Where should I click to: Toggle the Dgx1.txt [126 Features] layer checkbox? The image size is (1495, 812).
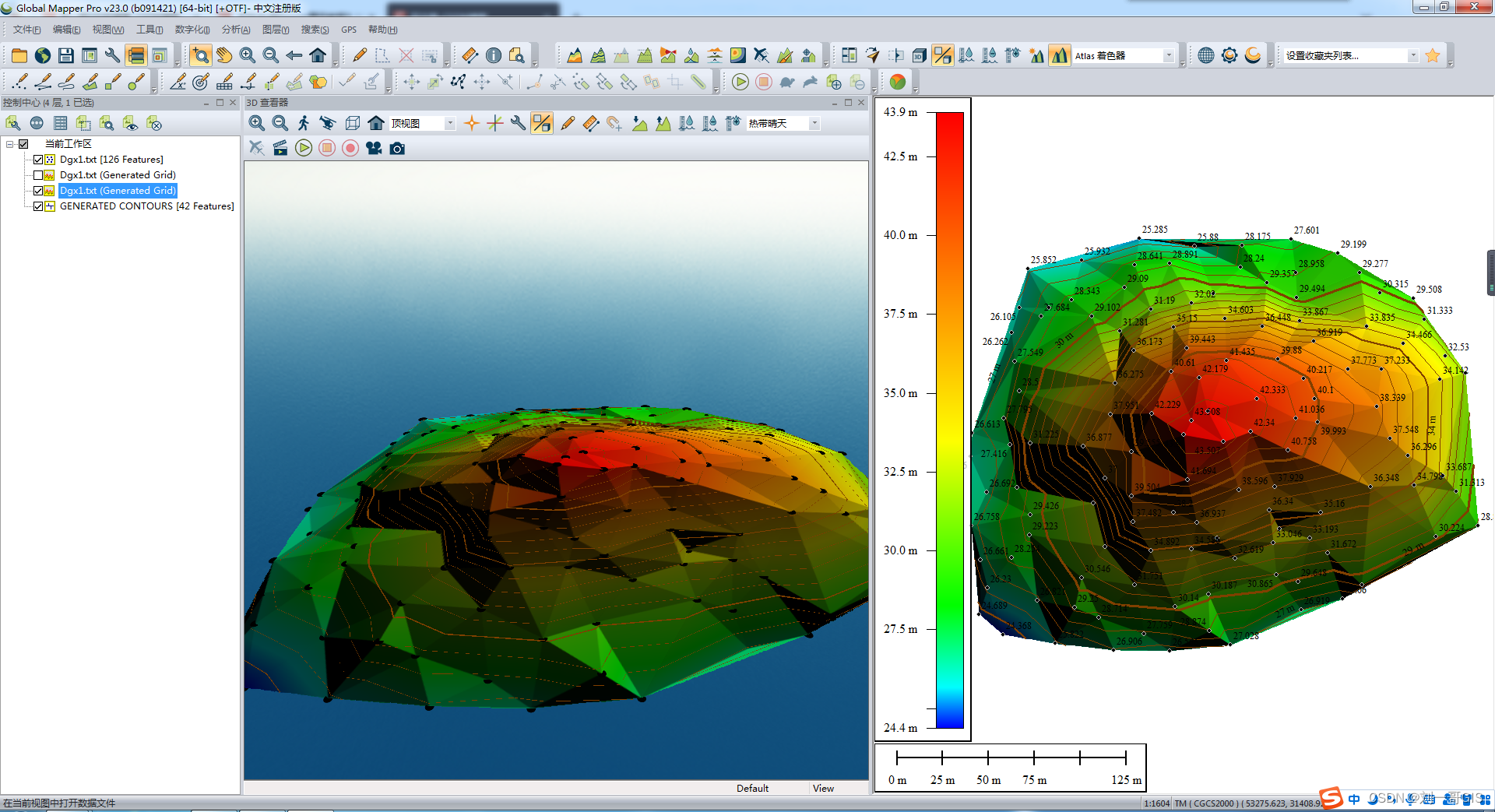click(x=38, y=160)
